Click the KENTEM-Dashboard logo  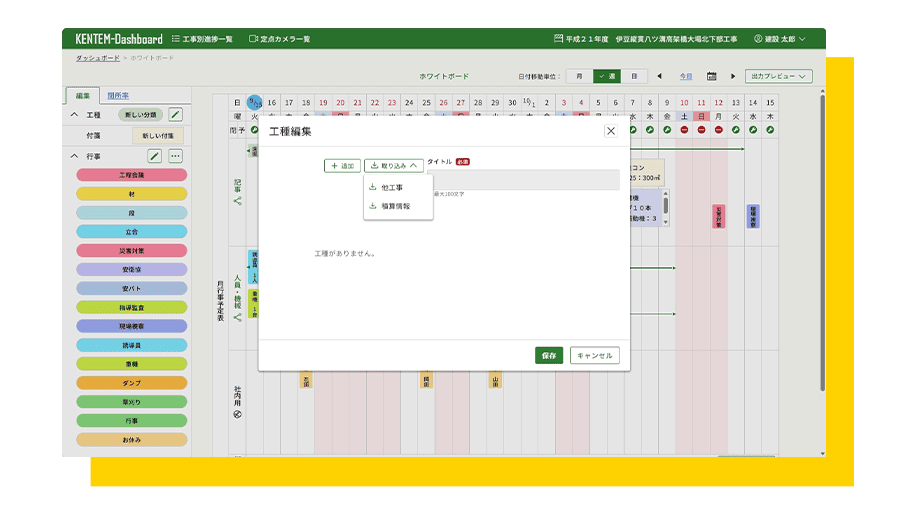(x=119, y=39)
